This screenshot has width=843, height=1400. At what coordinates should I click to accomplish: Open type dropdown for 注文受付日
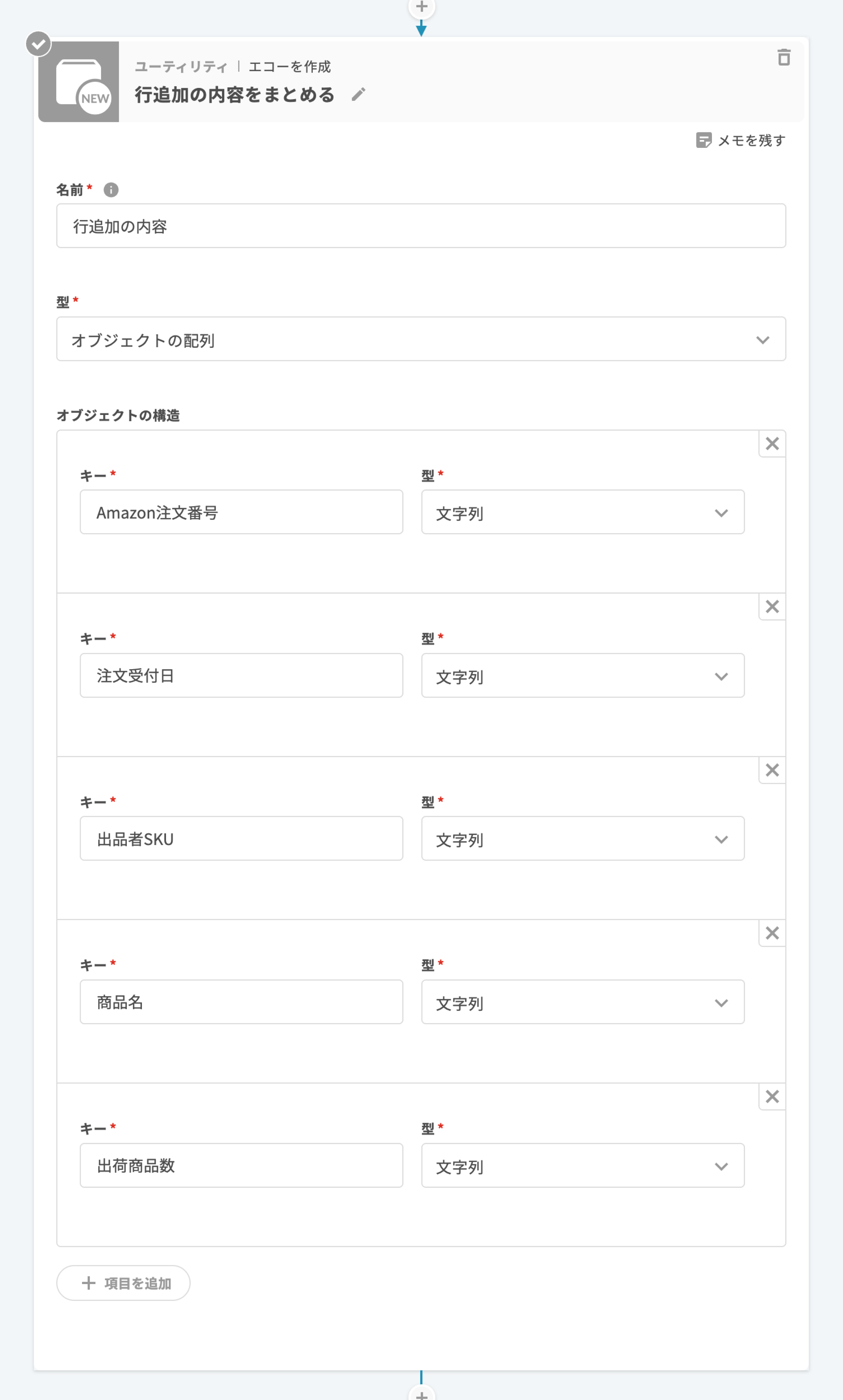point(582,676)
